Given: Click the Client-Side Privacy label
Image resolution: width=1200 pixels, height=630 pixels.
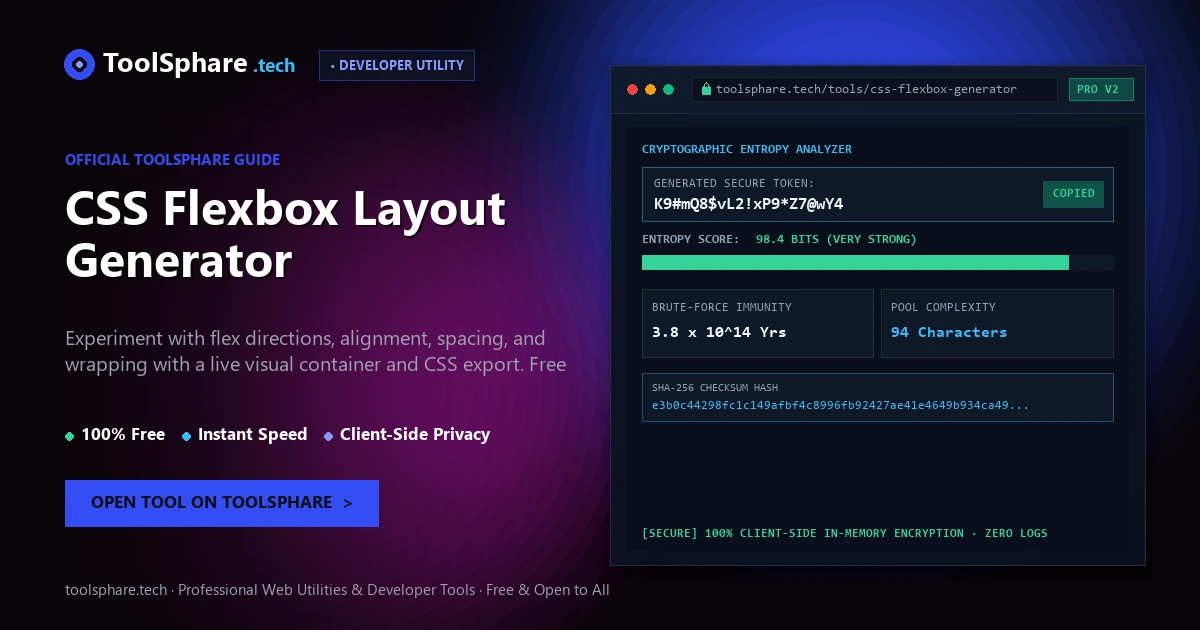Looking at the screenshot, I should pos(415,435).
